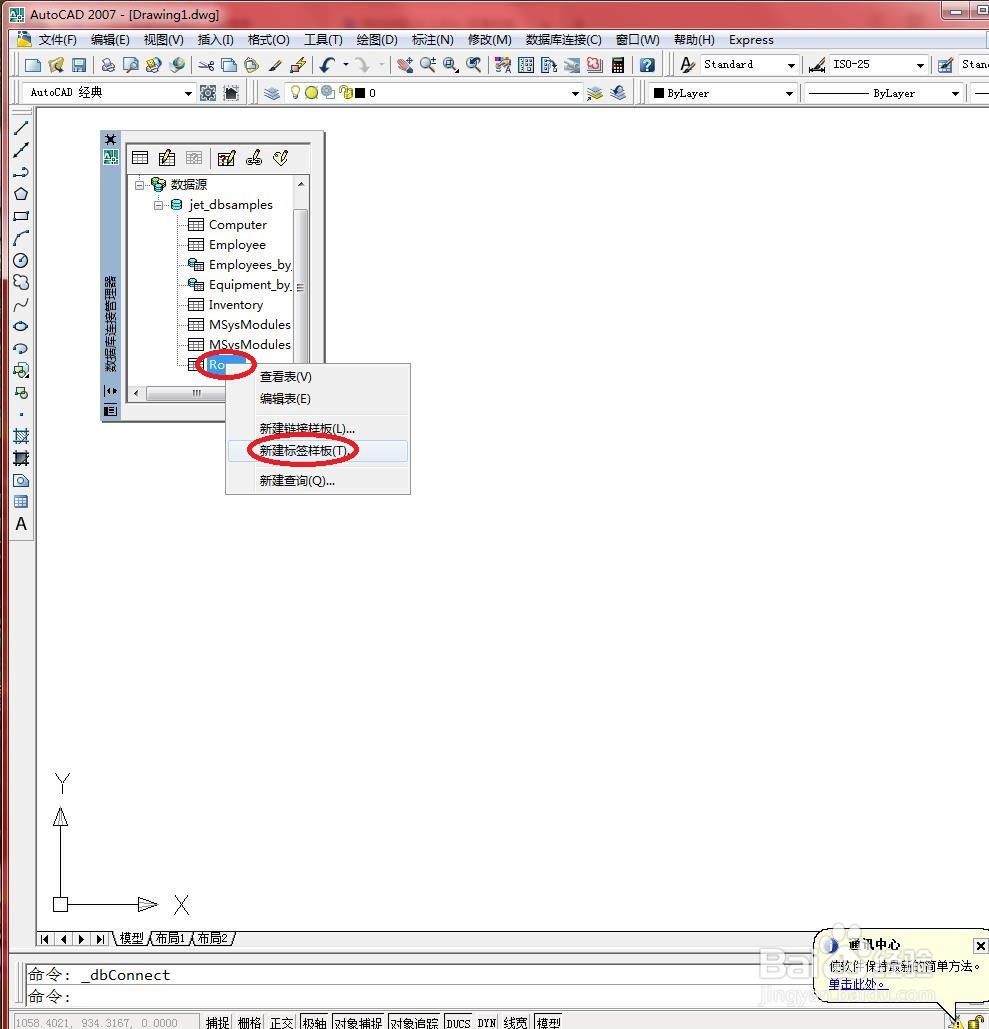Screen dimensions: 989x1029
Task: Open the ByLayer linetype dropdown
Action: click(955, 93)
